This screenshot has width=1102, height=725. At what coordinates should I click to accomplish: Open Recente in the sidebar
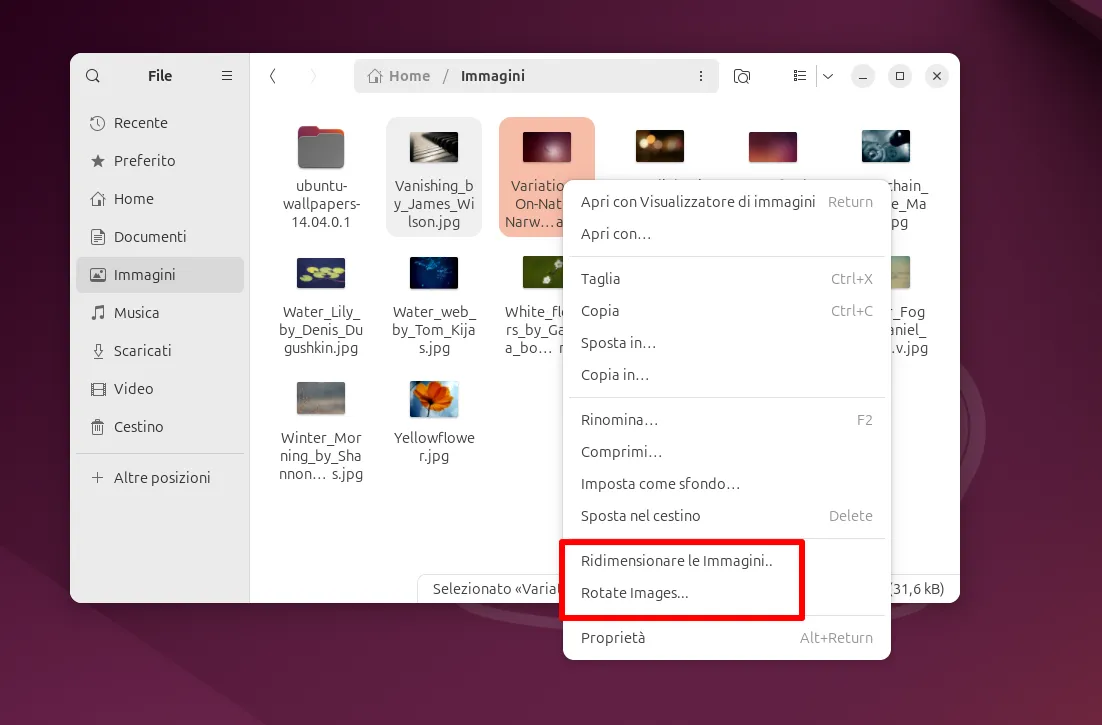point(160,123)
